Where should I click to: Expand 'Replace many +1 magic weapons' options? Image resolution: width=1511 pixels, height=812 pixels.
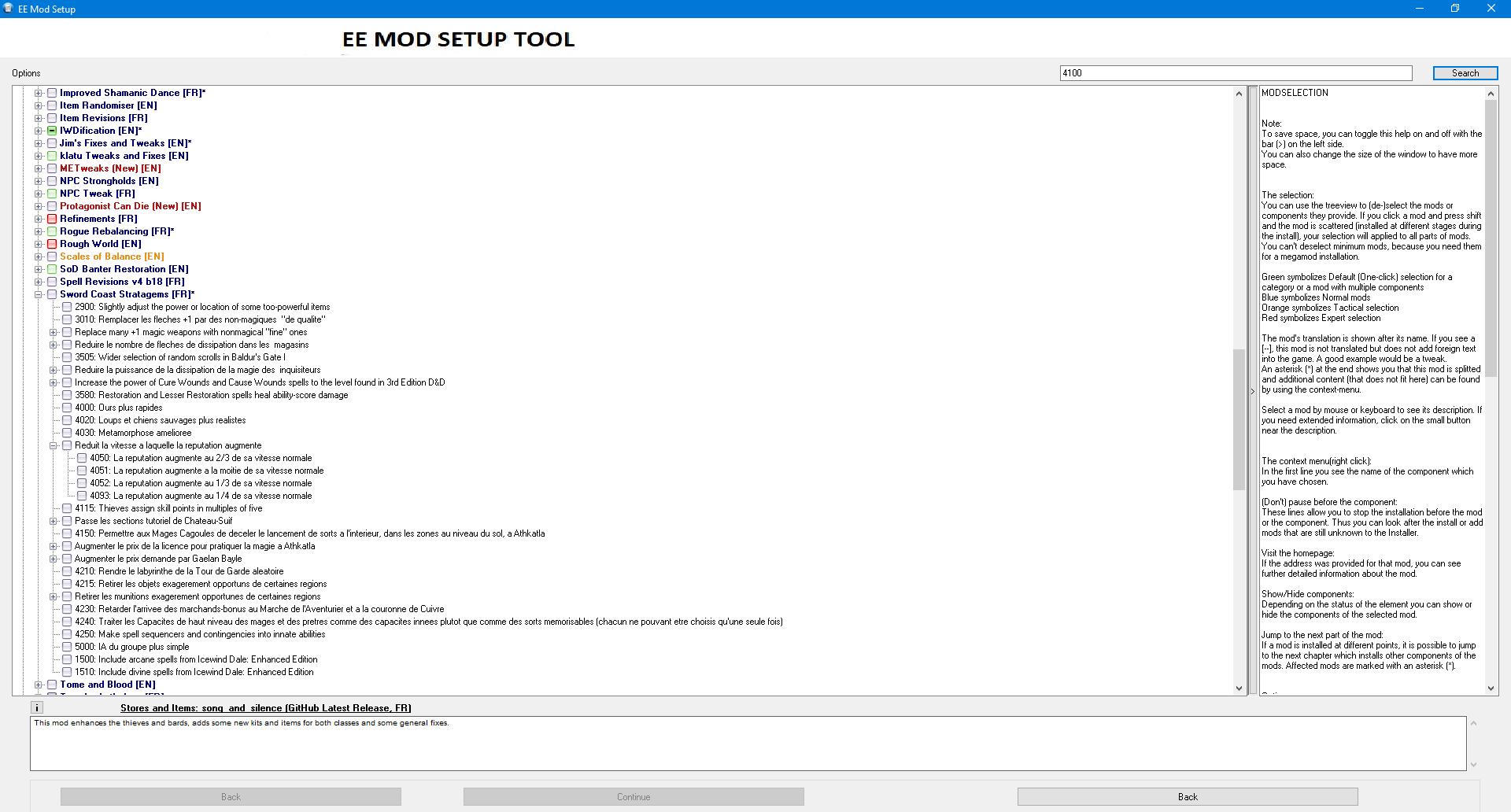click(53, 332)
